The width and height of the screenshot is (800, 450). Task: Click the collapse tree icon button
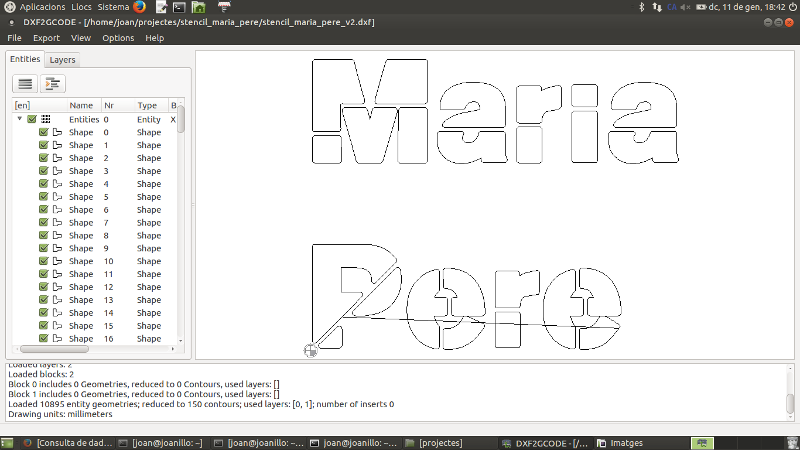(53, 84)
